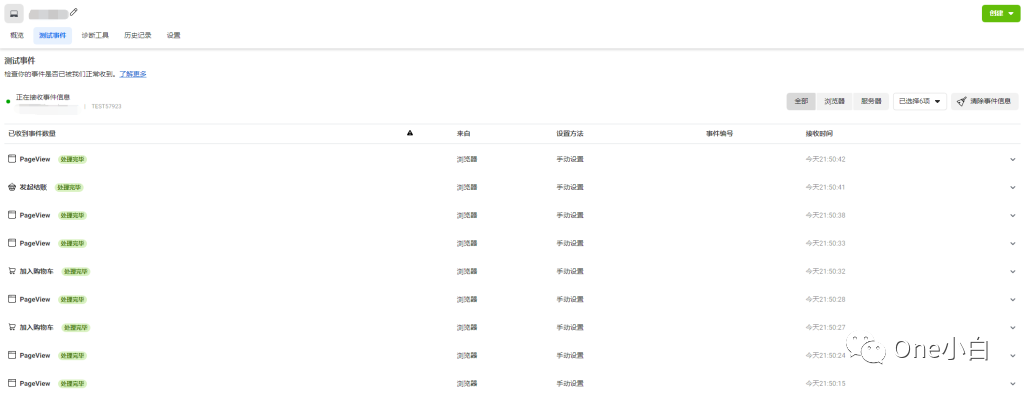
Task: Click the 加入购物车 event name at 21:50:27
Action: (x=37, y=328)
